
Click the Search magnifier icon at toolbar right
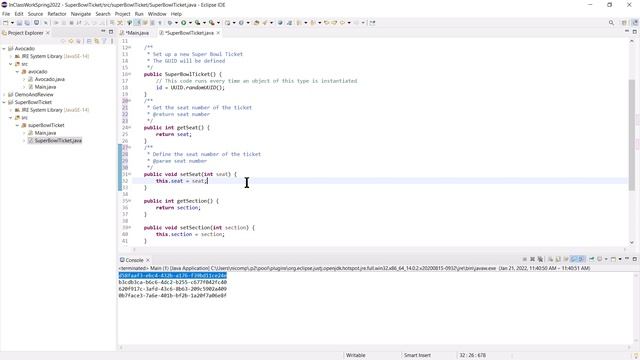click(611, 23)
